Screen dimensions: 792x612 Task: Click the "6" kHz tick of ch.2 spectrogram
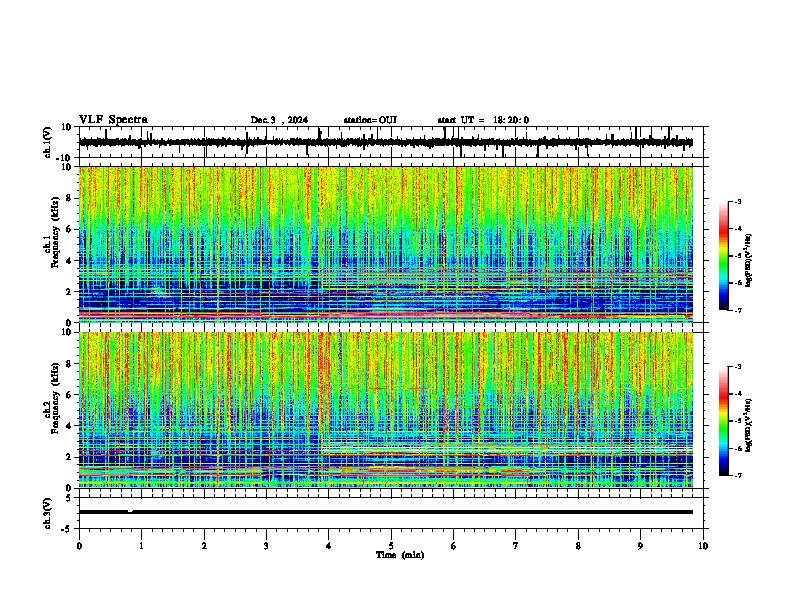coord(69,395)
